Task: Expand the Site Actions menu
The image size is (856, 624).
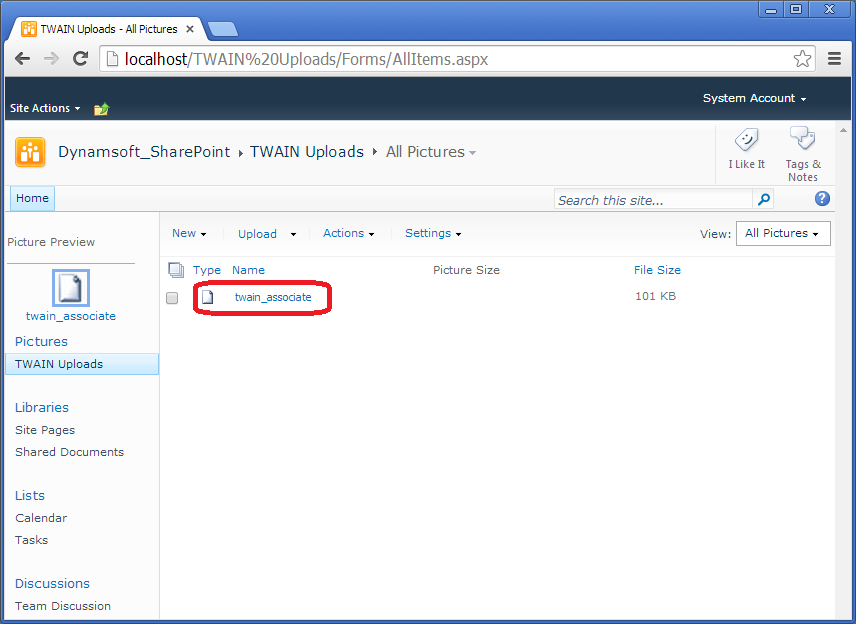Action: coord(45,108)
